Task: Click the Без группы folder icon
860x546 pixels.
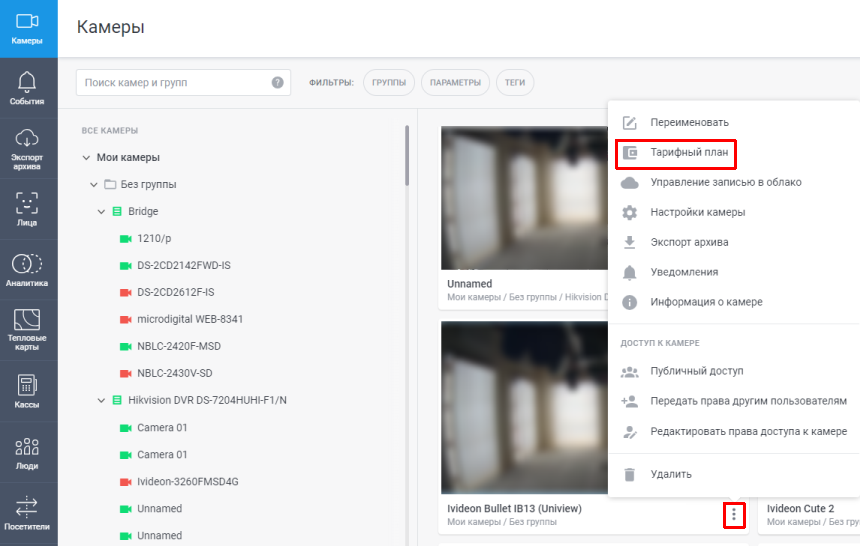Action: click(x=110, y=184)
